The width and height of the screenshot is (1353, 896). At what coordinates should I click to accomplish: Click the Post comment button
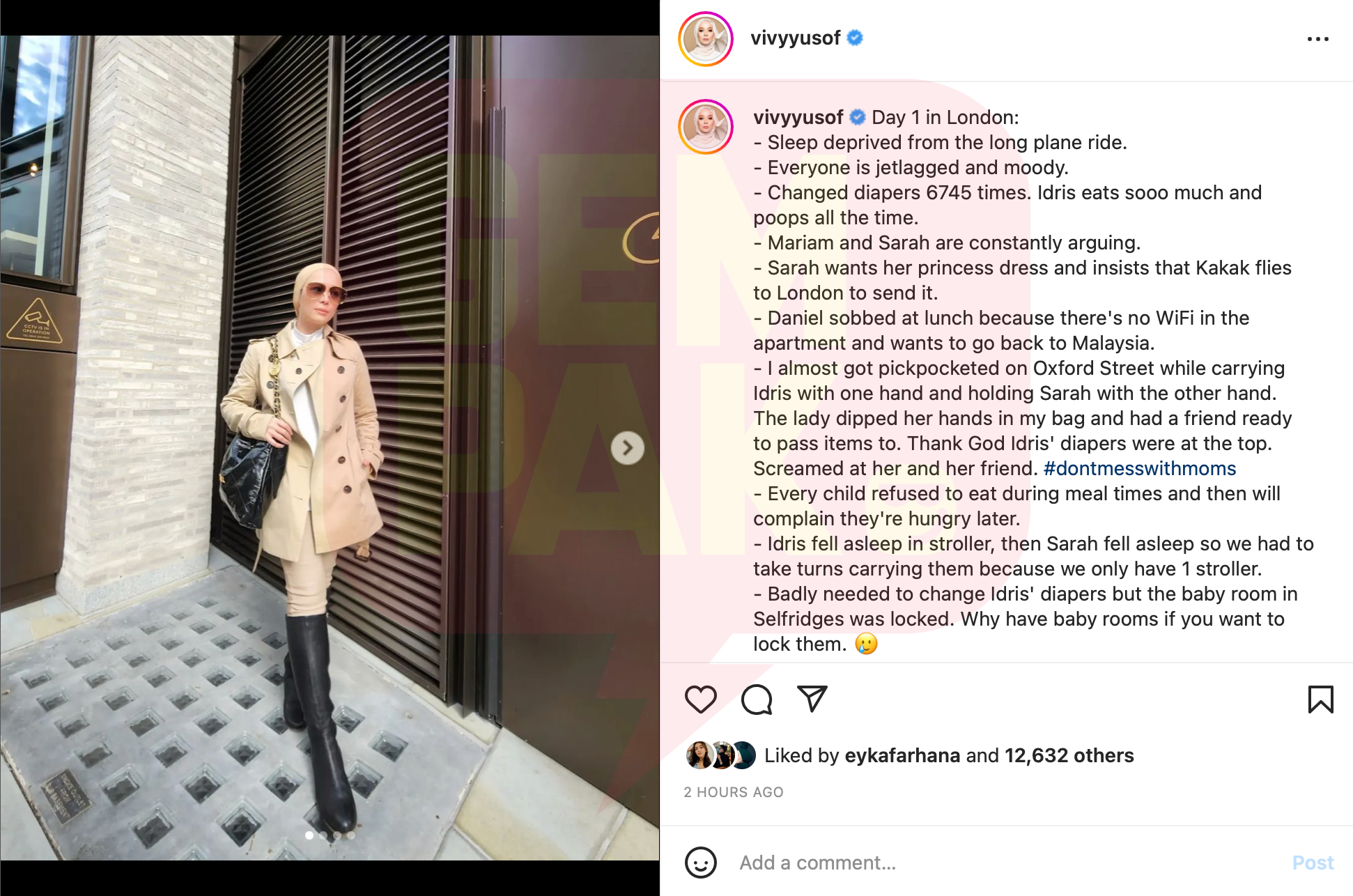point(1313,863)
